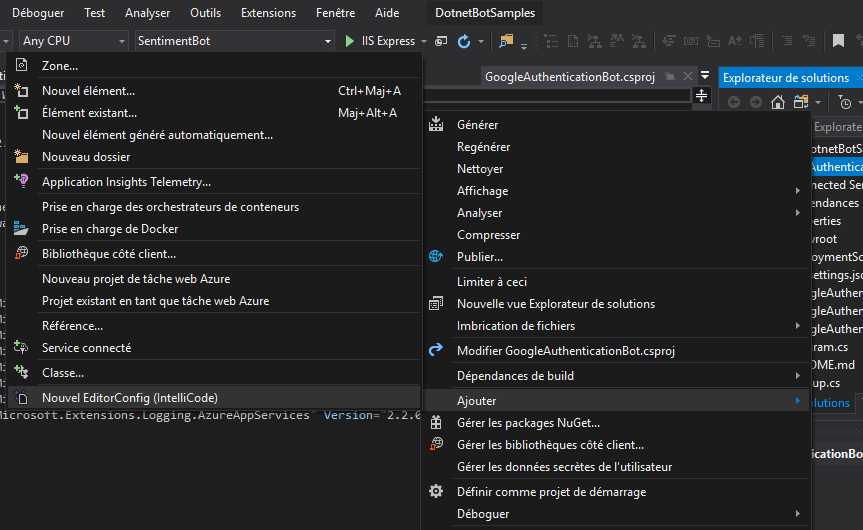Screen dimensions: 863x530
Task: Click the find in files toolbar icon
Action: (506, 41)
